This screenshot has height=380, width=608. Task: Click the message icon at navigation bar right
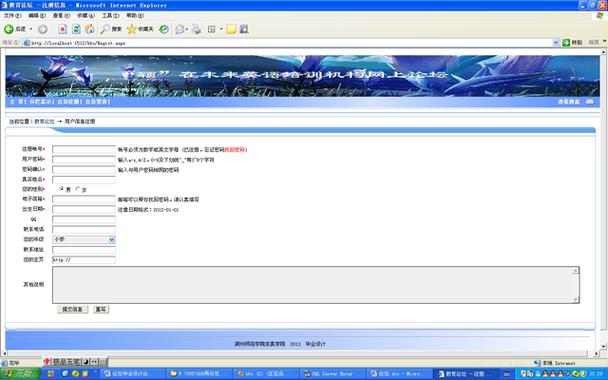click(590, 102)
